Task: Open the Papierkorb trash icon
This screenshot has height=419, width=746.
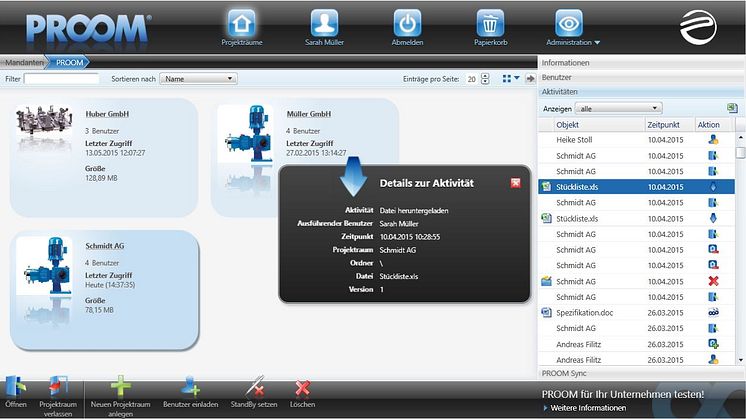Action: click(490, 23)
